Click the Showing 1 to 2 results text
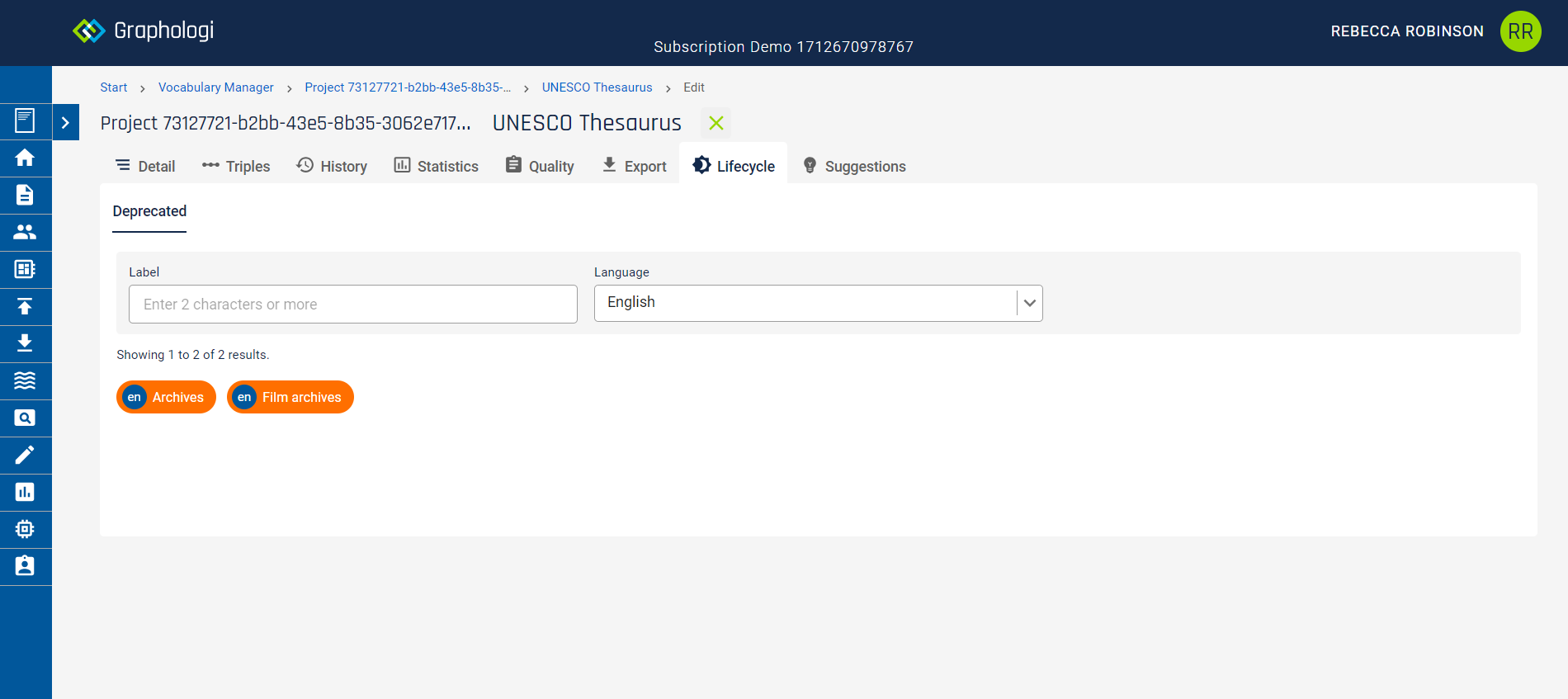Screen dimensions: 1568x699 (x=193, y=355)
